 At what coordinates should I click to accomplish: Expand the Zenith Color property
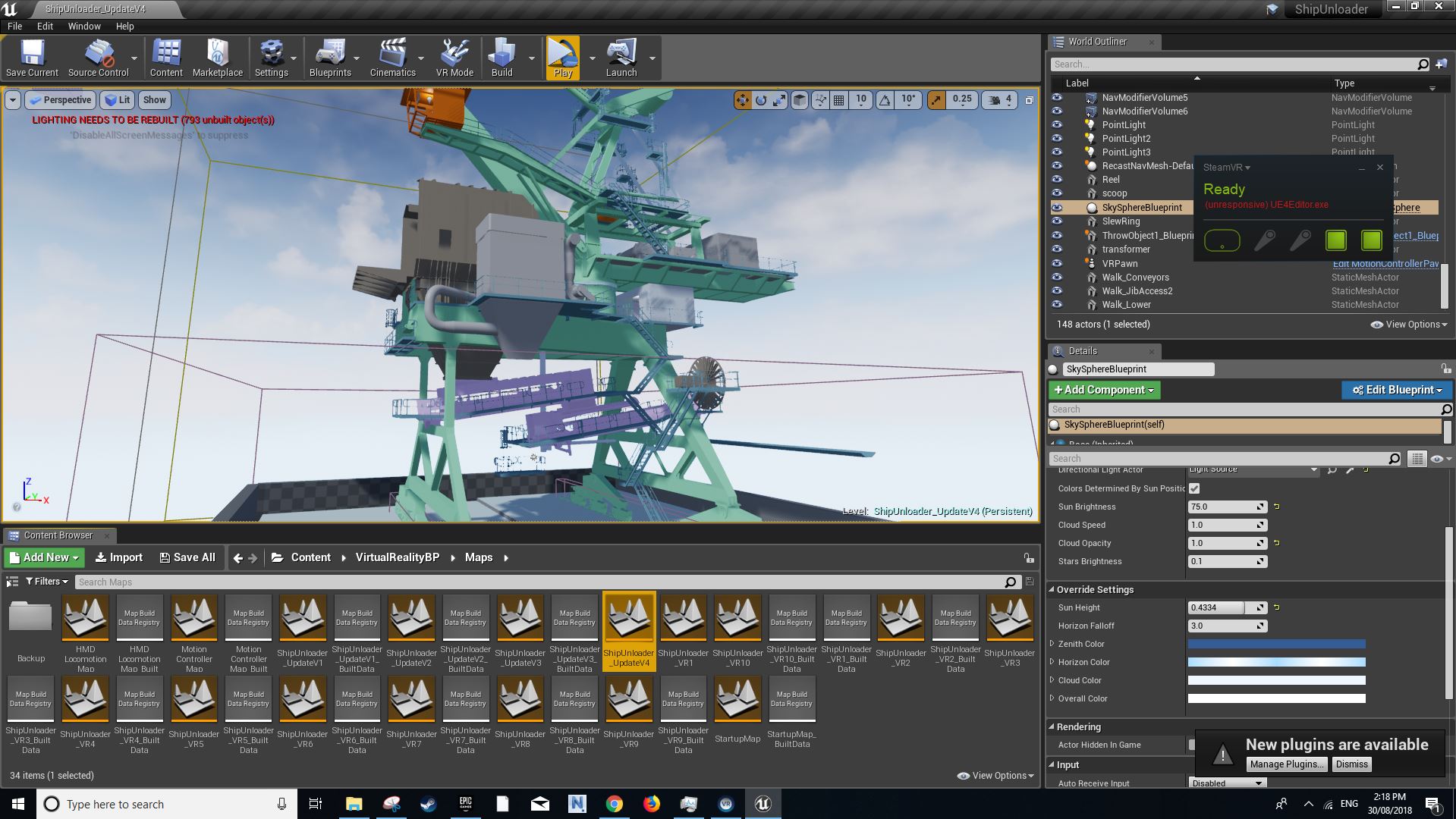(x=1052, y=644)
